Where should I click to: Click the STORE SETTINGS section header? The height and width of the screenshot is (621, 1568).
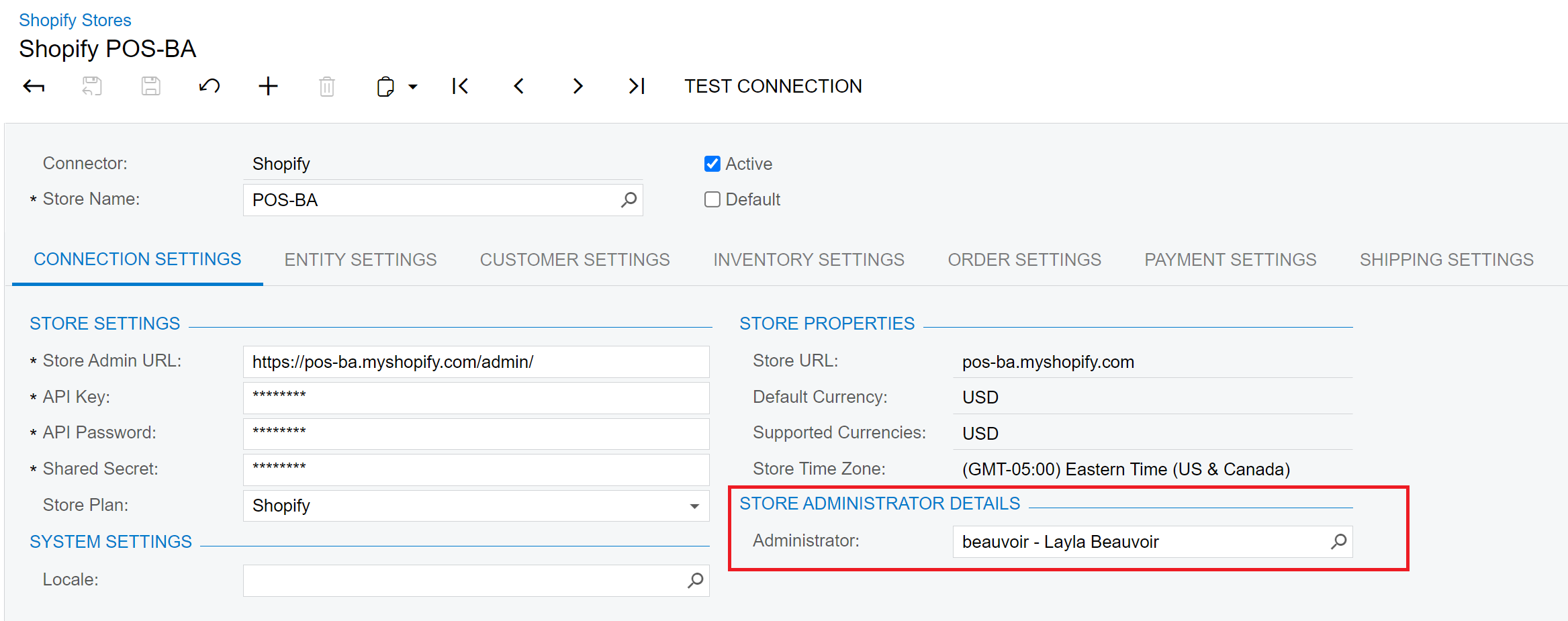pos(105,324)
